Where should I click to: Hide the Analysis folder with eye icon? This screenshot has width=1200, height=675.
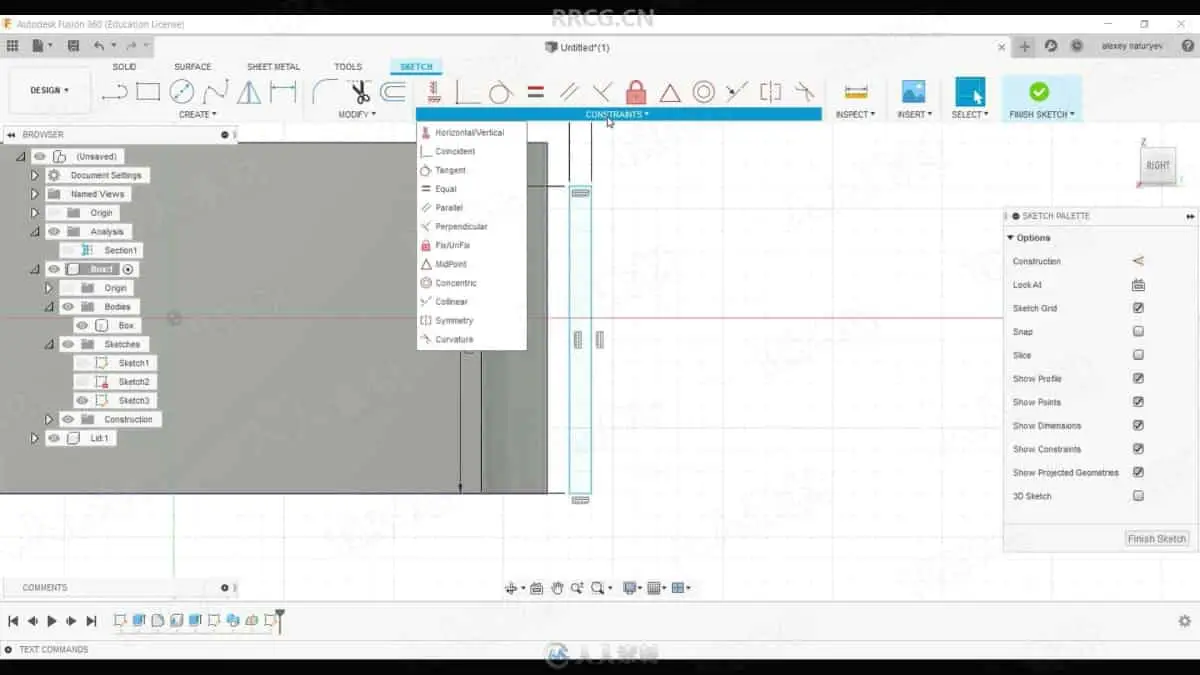coord(54,232)
